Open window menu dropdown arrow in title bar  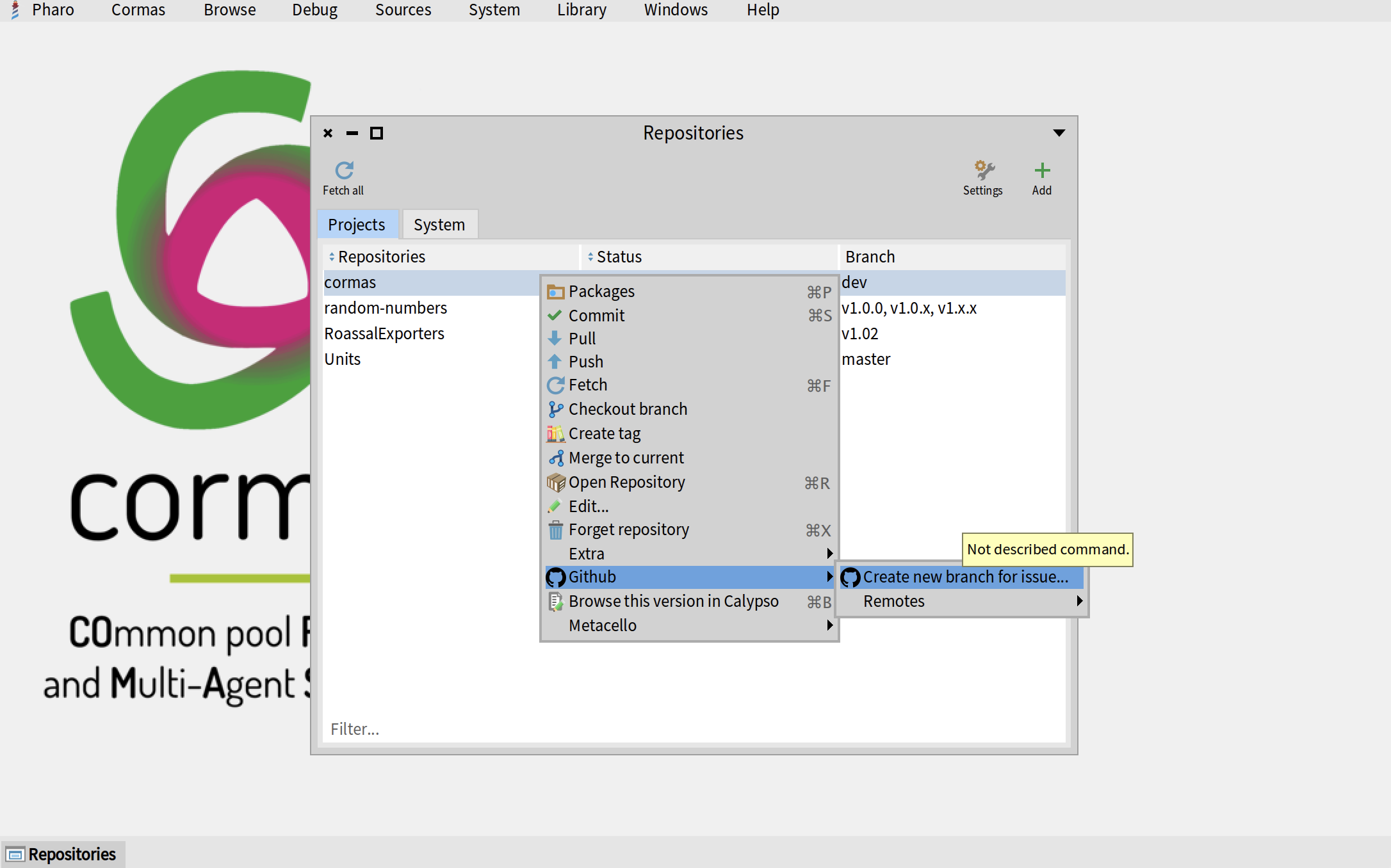(1059, 133)
